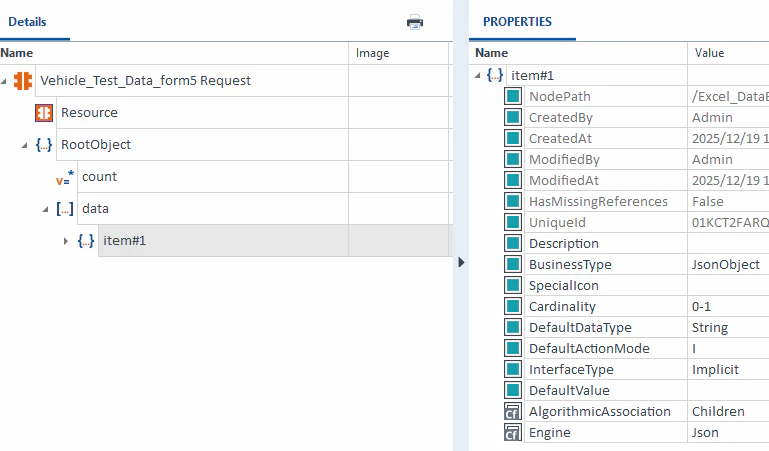Viewport: 769px width, 451px height.
Task: Click the UniqueId property name
Action: [x=557, y=223]
